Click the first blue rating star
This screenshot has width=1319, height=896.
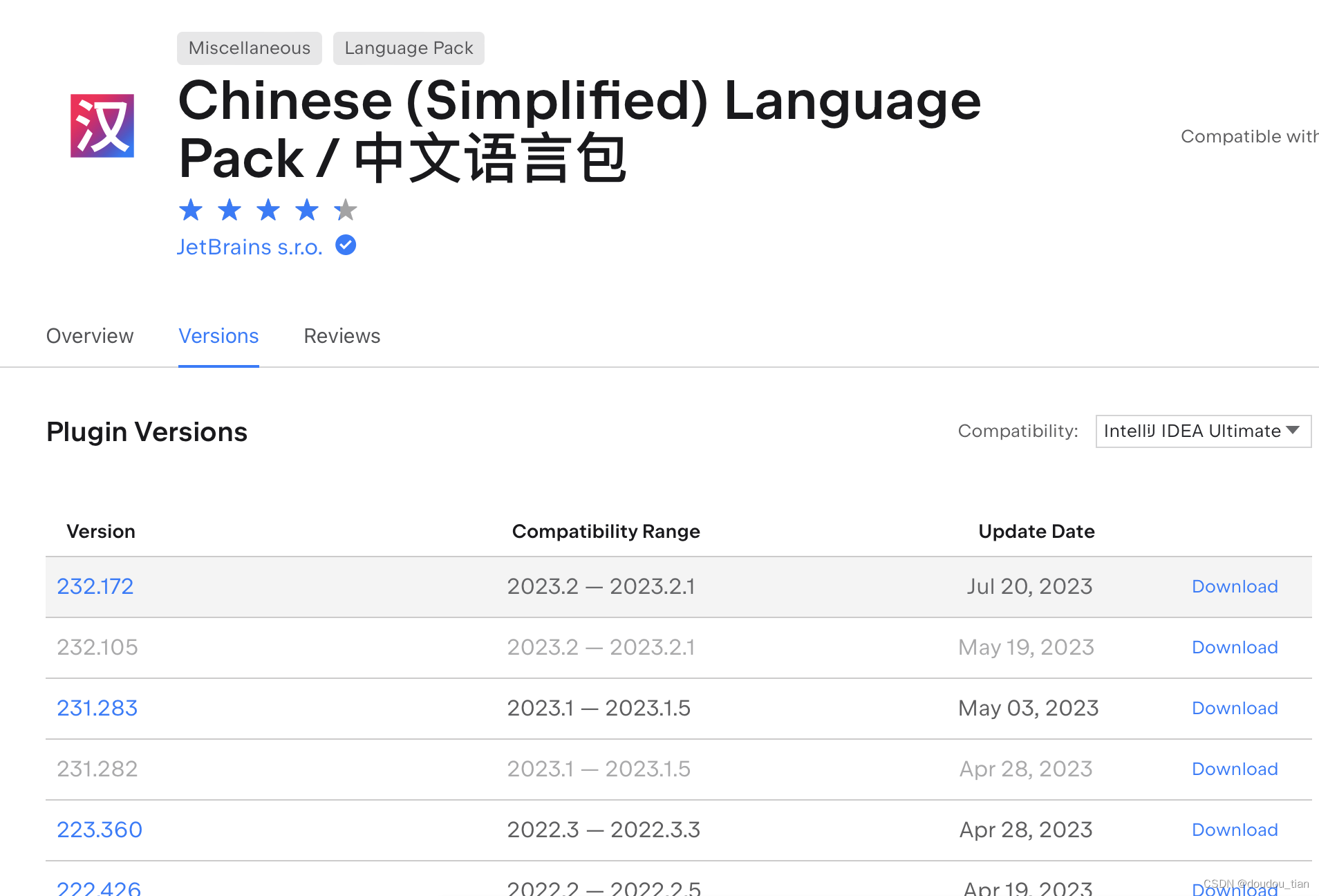191,209
